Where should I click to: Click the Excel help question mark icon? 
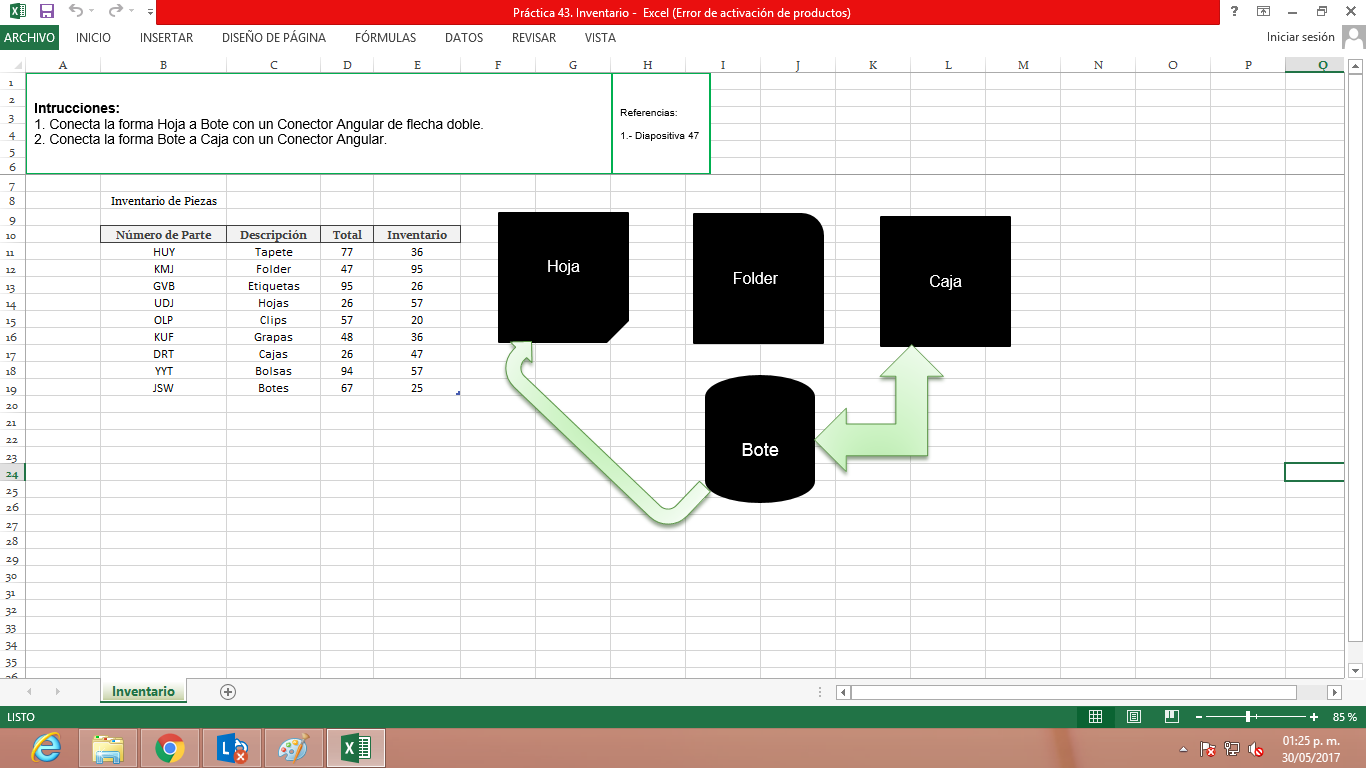point(1235,12)
